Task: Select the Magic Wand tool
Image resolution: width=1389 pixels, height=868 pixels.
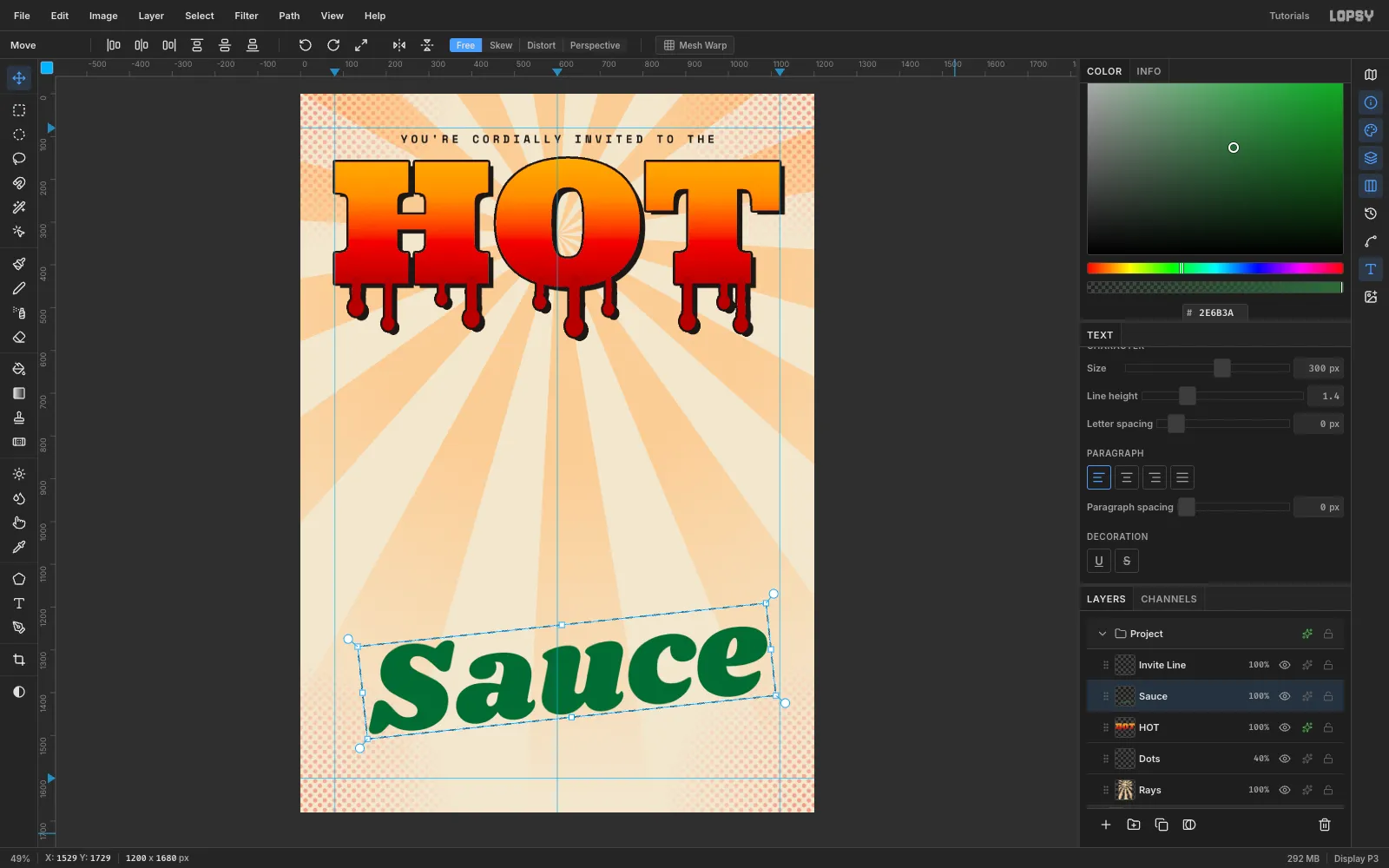Action: (19, 207)
